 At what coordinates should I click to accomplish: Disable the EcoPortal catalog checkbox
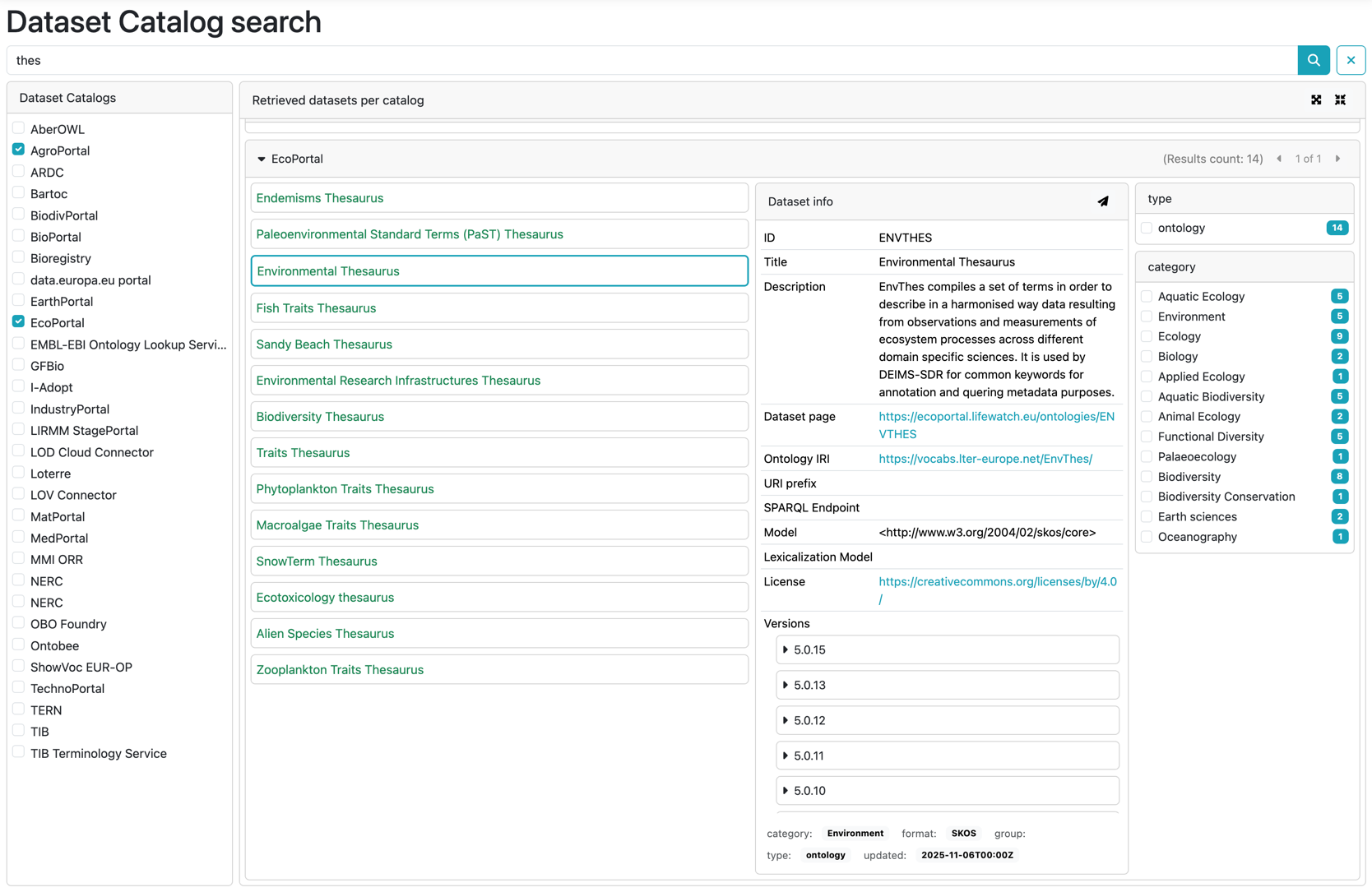(18, 321)
